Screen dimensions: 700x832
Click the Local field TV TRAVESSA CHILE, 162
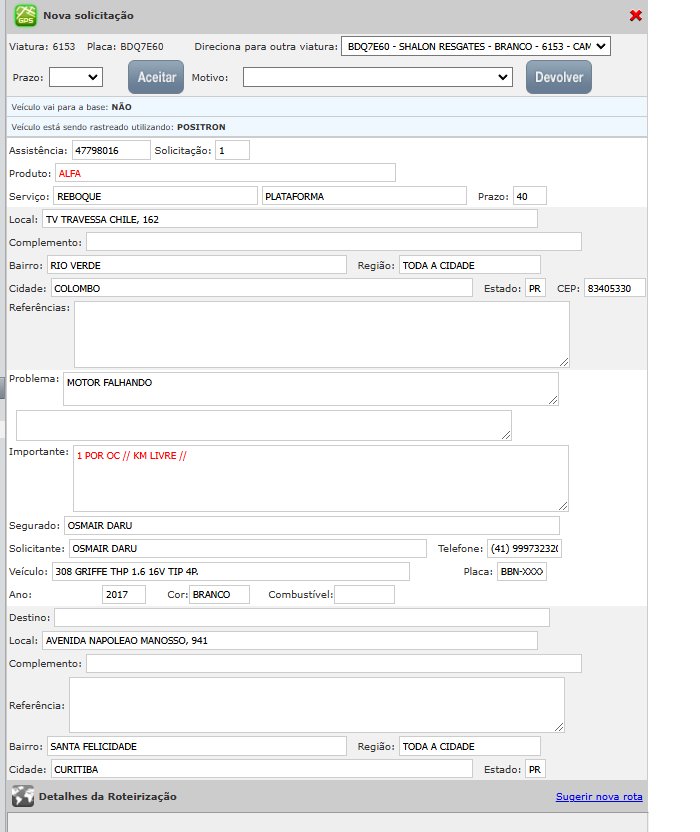[x=290, y=219]
